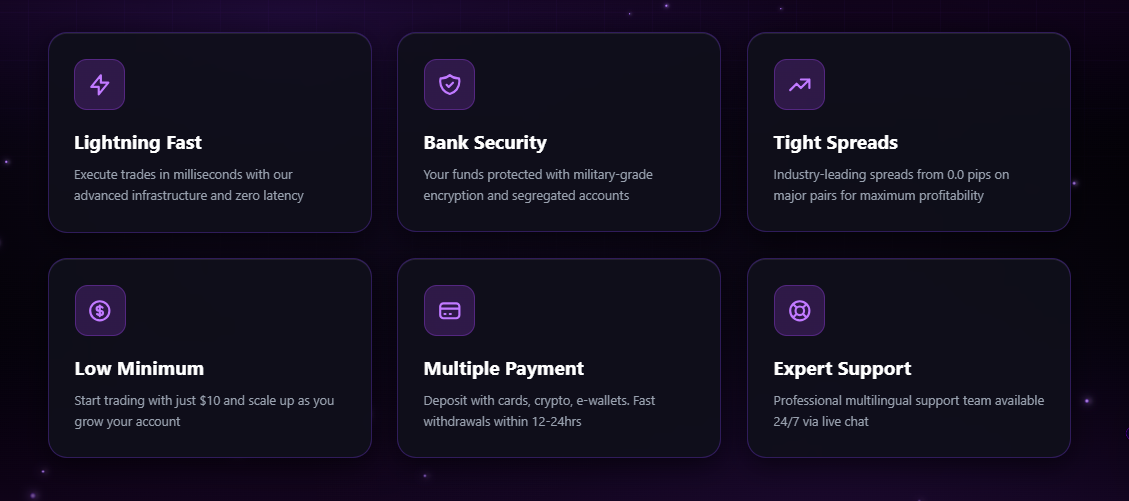1129x501 pixels.
Task: Select the Expert Support heading
Action: coord(842,369)
